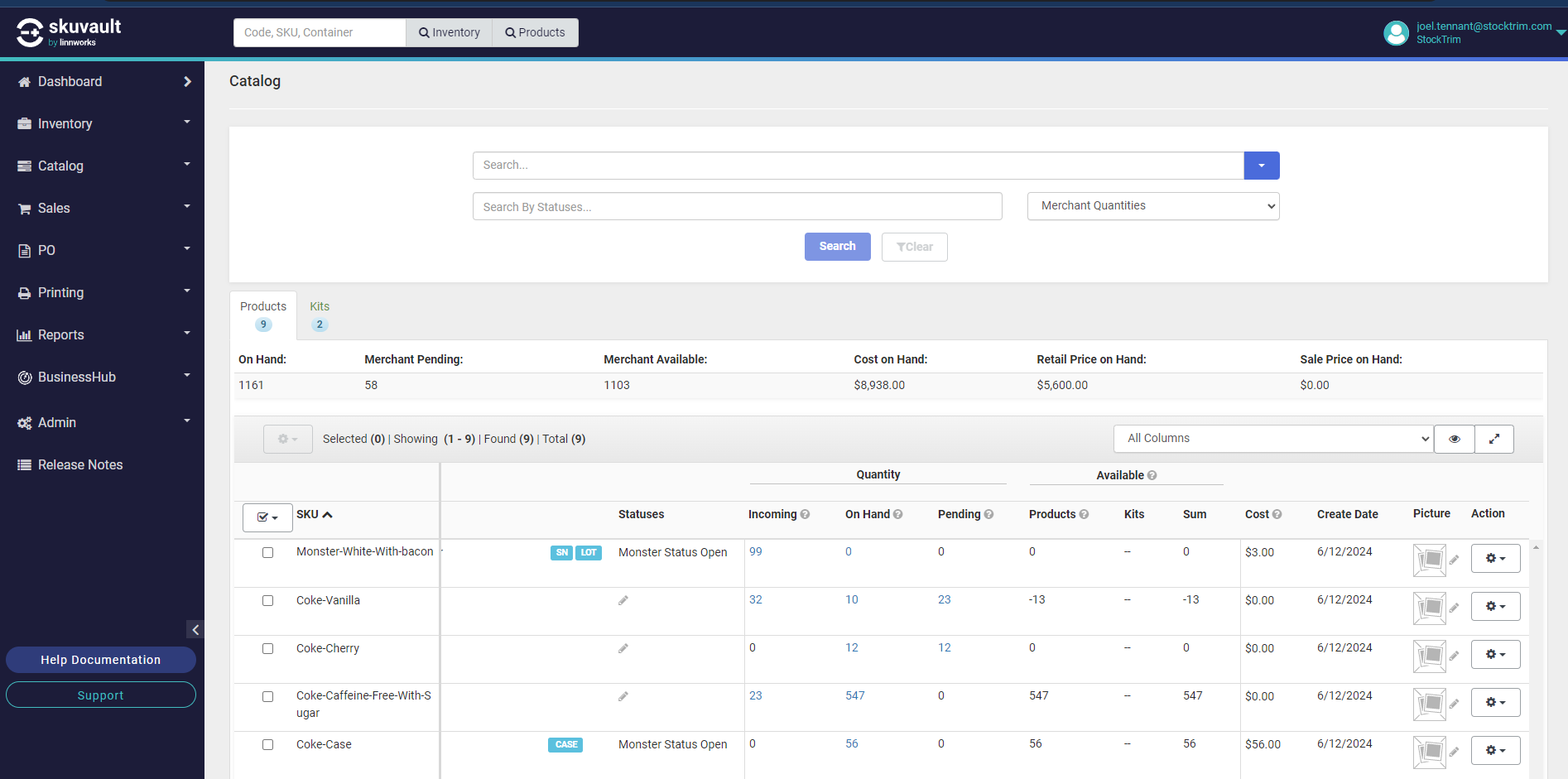
Task: Click the Reports chart icon
Action: 24,335
